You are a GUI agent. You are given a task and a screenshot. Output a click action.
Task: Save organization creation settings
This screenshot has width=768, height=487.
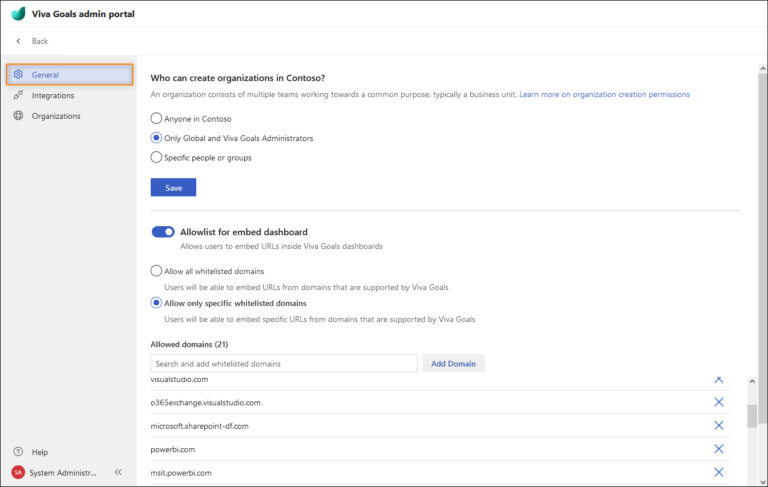(x=173, y=187)
